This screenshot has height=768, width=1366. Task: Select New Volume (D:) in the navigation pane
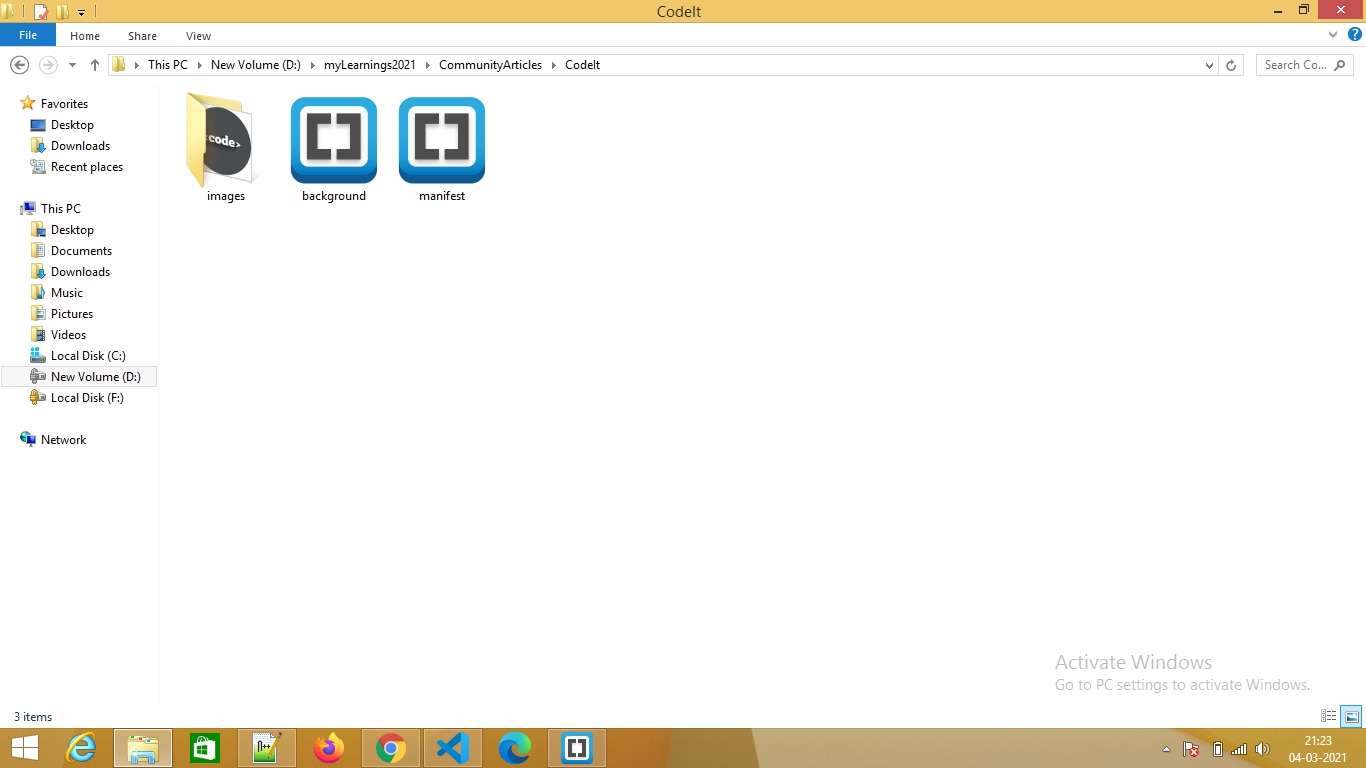79,377
